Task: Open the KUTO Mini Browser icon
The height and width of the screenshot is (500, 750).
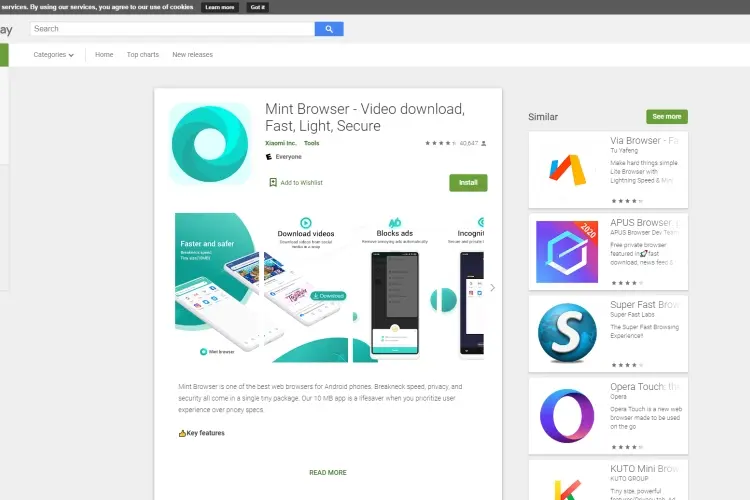Action: pyautogui.click(x=567, y=487)
